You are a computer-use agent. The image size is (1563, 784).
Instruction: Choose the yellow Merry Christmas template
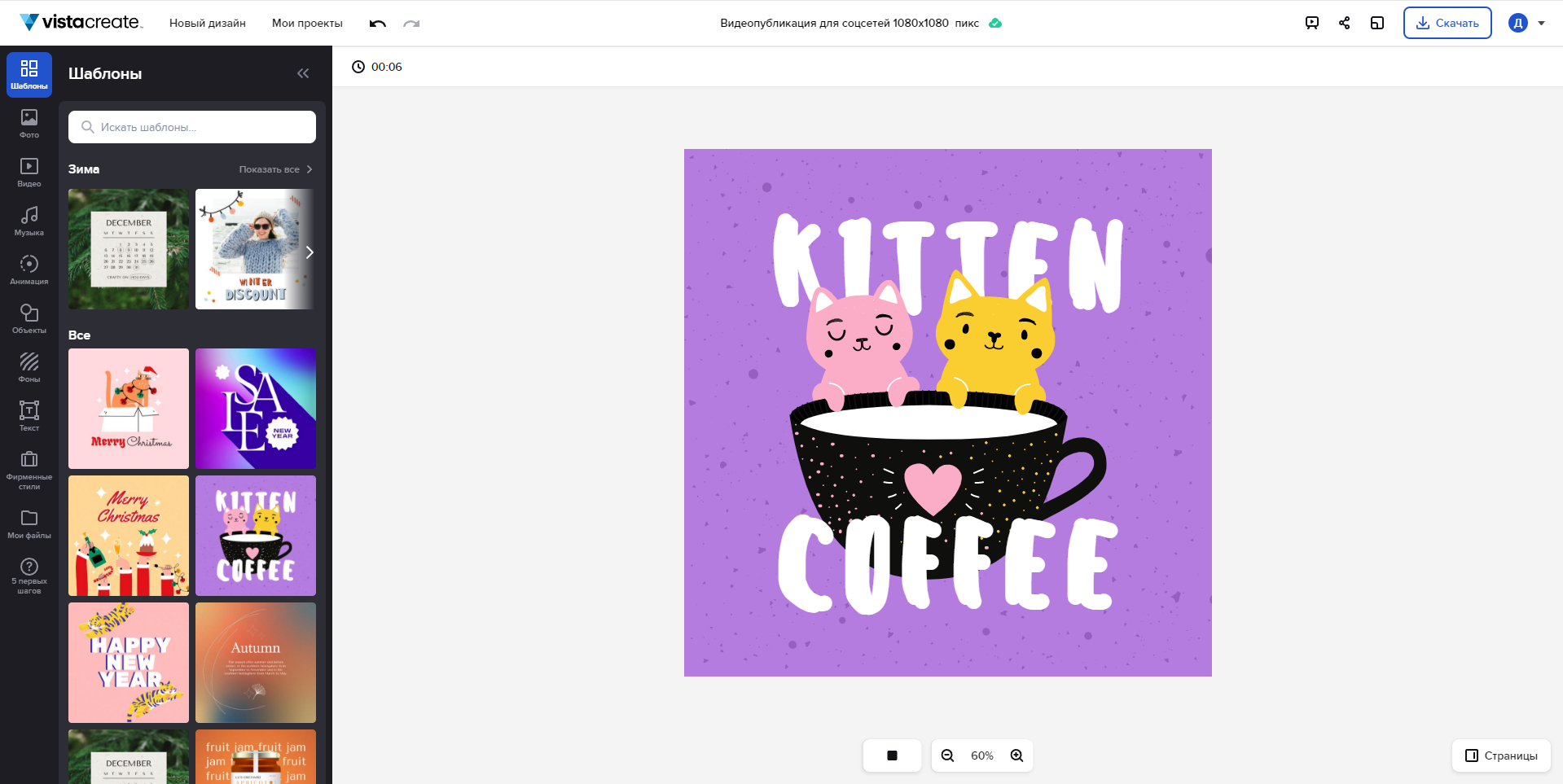pos(129,536)
